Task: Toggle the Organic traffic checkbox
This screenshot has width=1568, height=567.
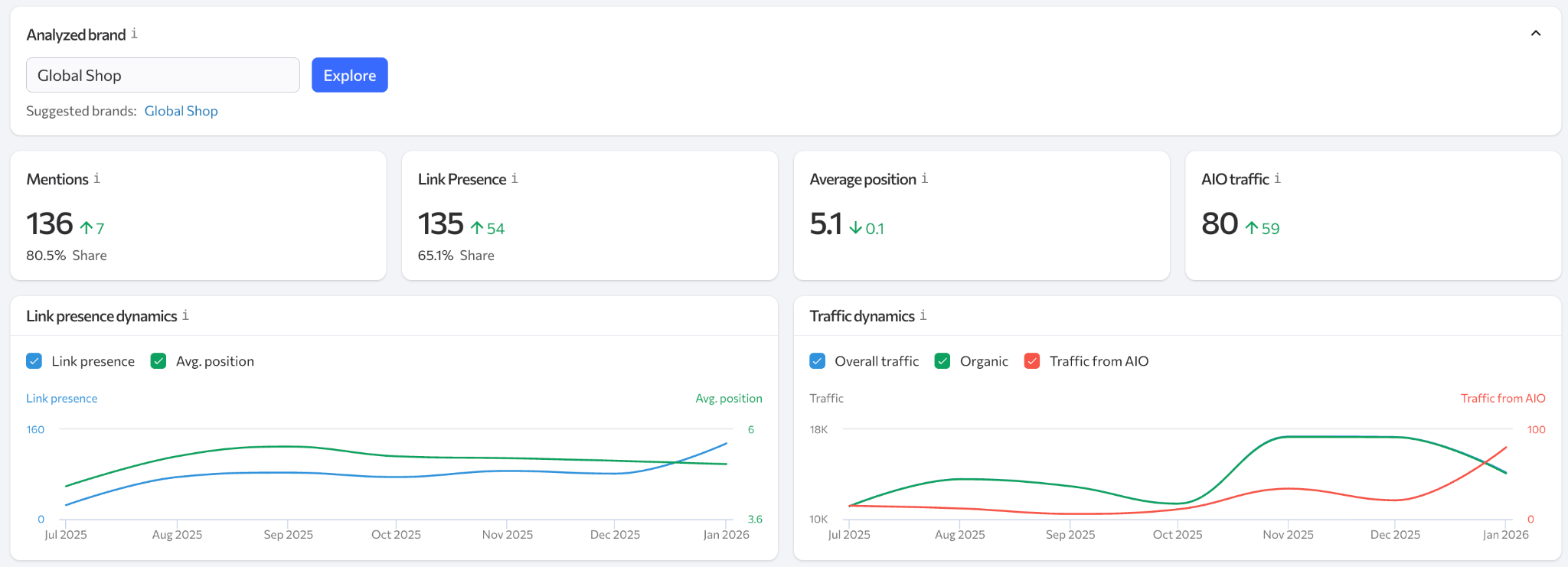Action: (942, 361)
